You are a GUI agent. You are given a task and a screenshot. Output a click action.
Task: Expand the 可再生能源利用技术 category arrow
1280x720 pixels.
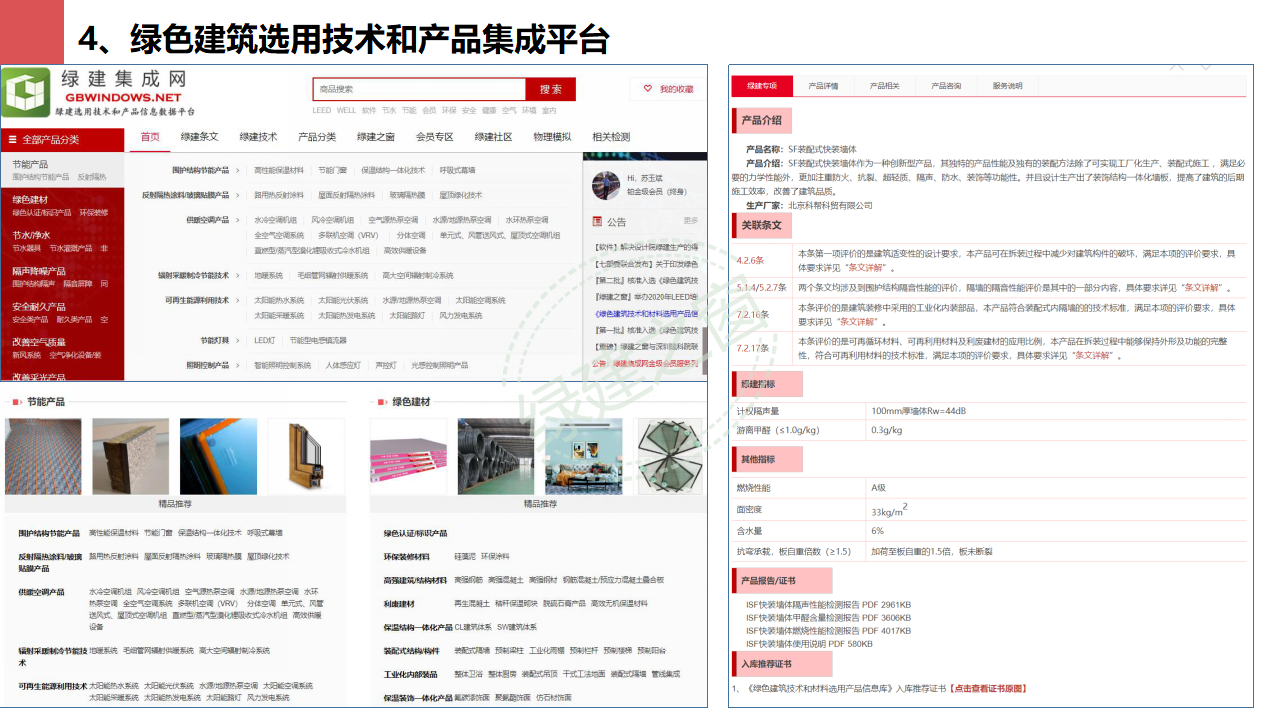[238, 300]
